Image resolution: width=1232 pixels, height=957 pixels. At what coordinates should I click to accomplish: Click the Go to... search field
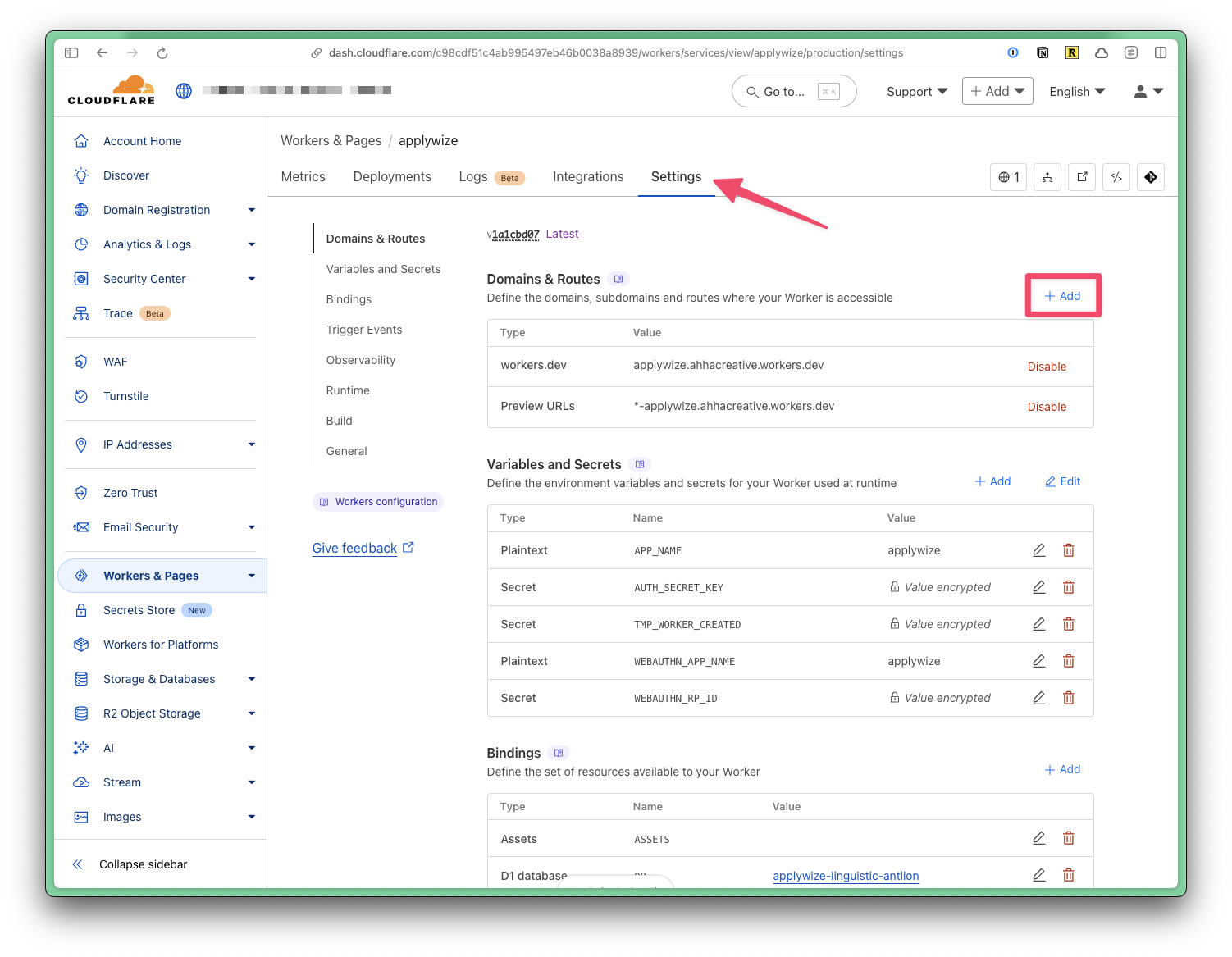coord(793,92)
